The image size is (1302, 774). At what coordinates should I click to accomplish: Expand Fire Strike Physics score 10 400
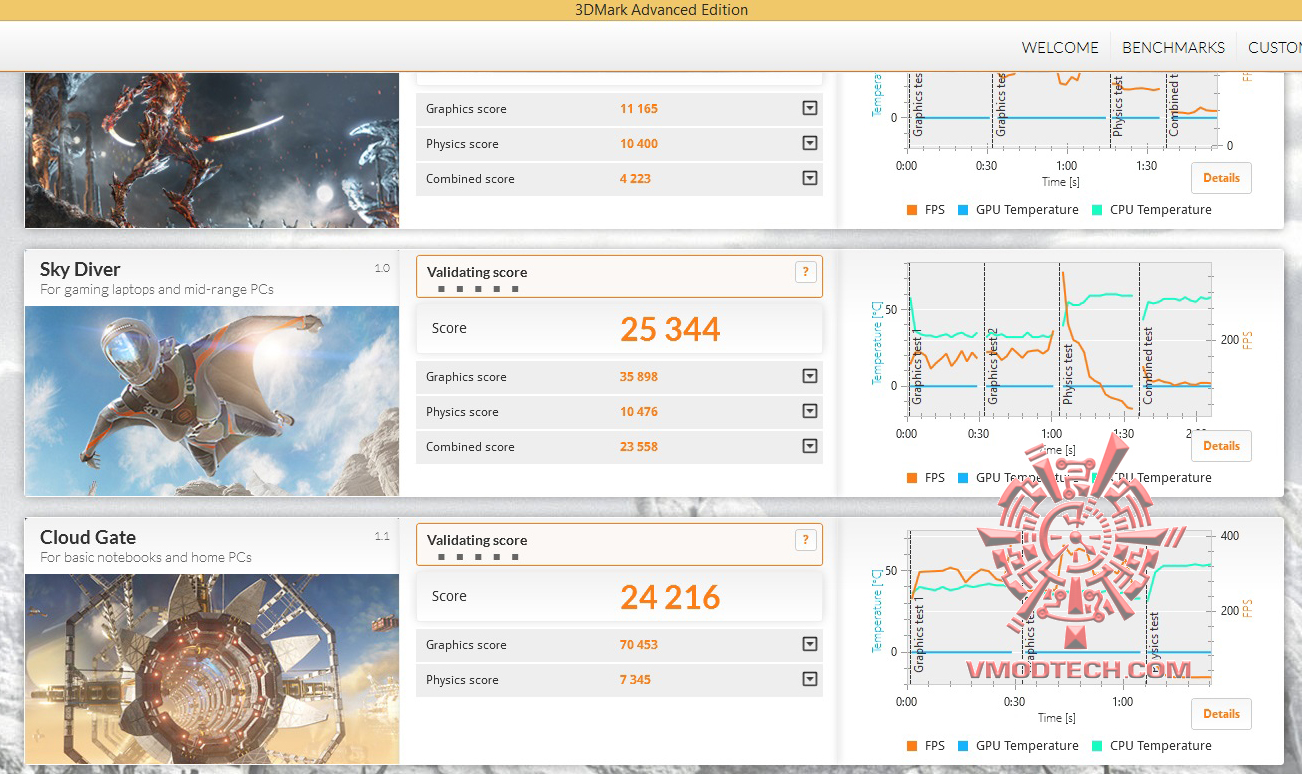[810, 144]
